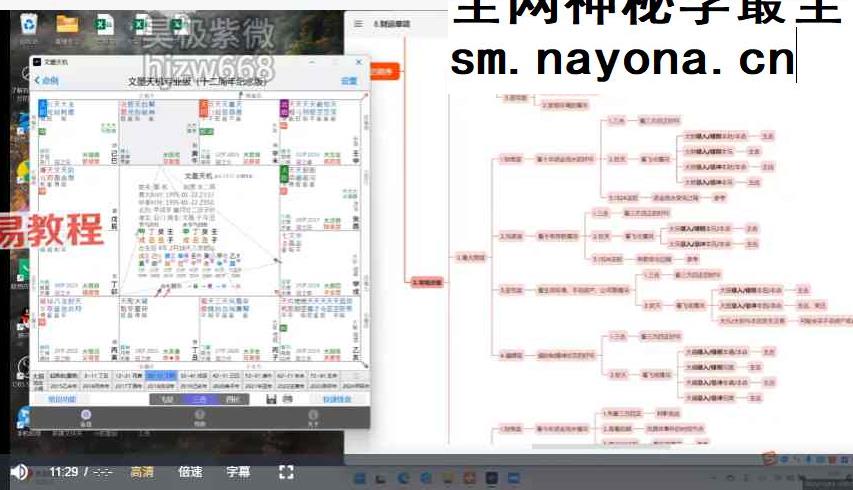Open the right bottom nav tab in 文墨天机
The image size is (853, 490).
click(313, 418)
